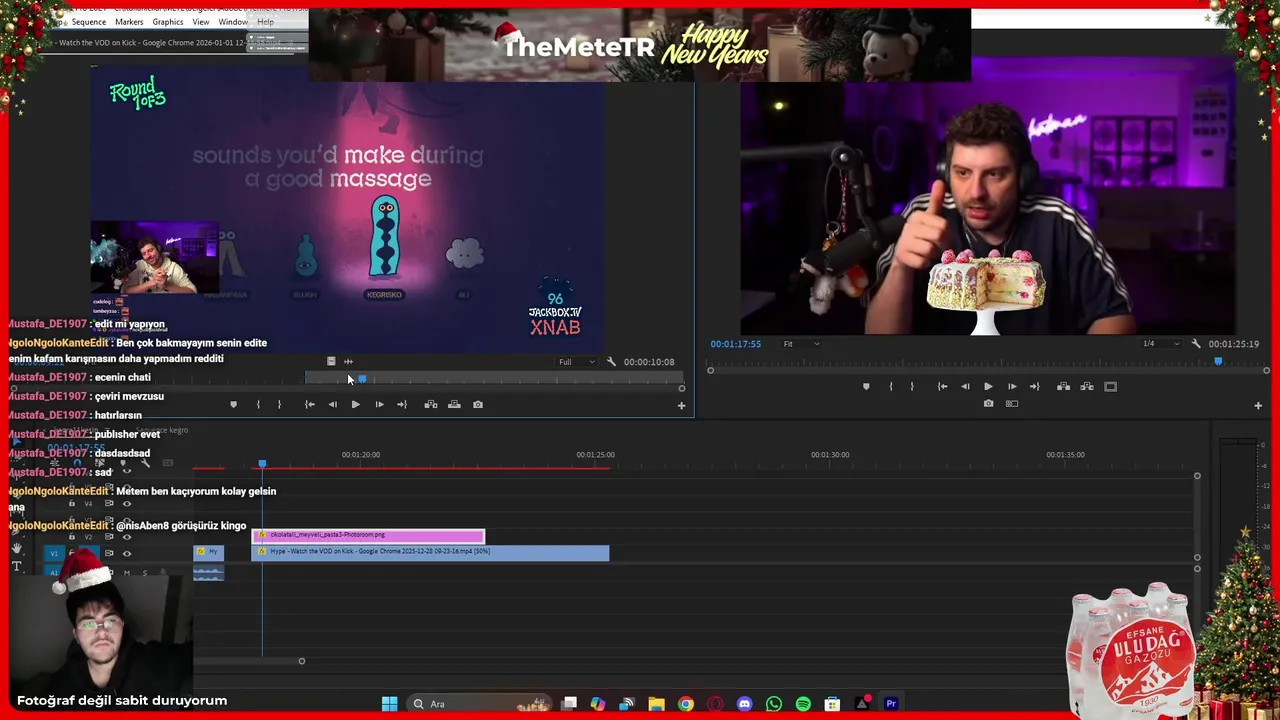Mark Out point in Program Monitor
Image resolution: width=1280 pixels, height=720 pixels.
[x=912, y=387]
